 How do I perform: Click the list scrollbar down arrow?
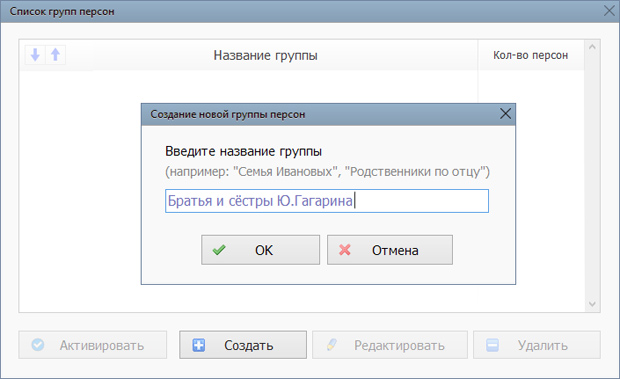[x=592, y=304]
